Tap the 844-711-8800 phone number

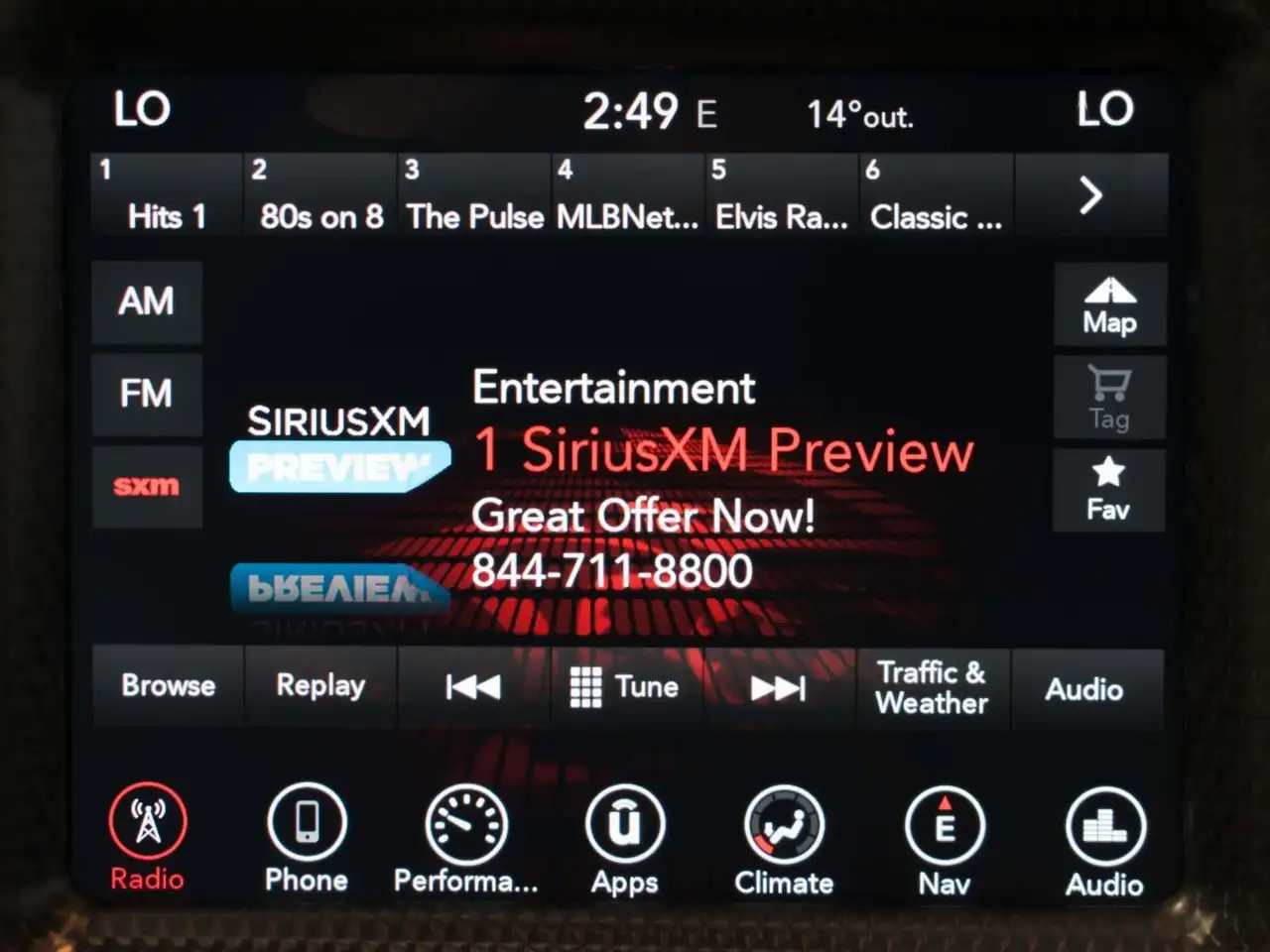pos(612,571)
